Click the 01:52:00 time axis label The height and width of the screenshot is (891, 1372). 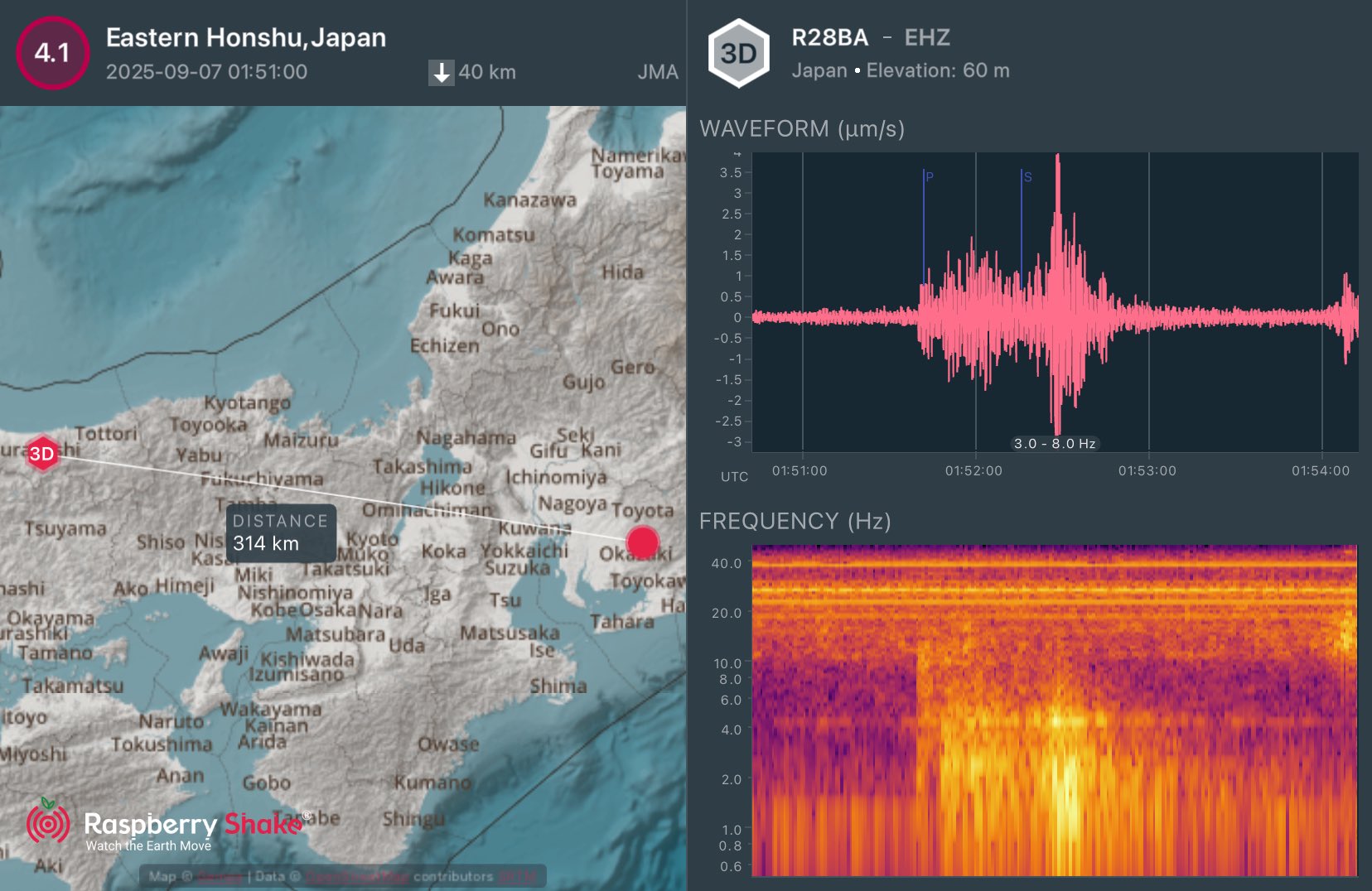[973, 470]
